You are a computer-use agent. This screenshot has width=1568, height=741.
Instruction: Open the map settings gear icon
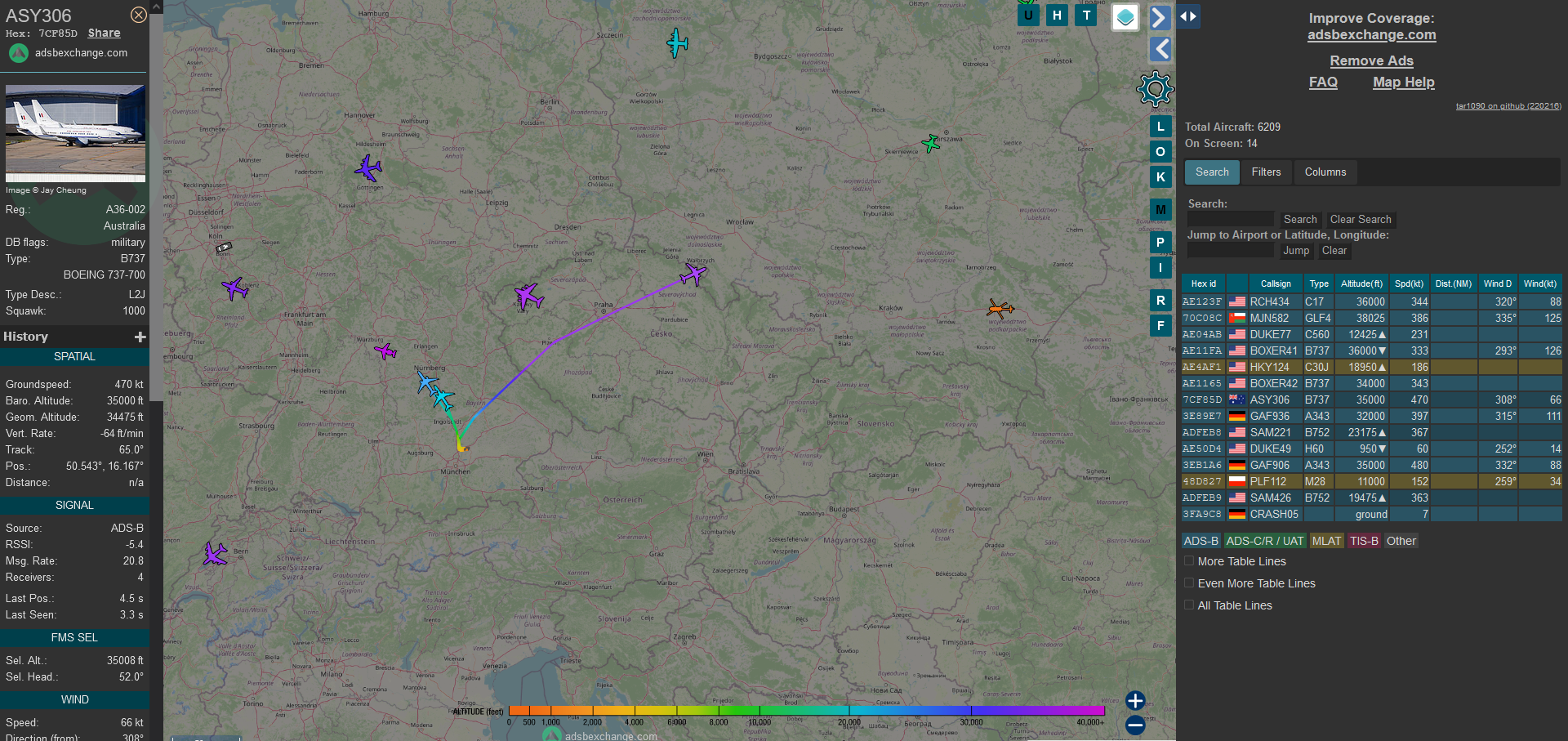pos(1155,89)
